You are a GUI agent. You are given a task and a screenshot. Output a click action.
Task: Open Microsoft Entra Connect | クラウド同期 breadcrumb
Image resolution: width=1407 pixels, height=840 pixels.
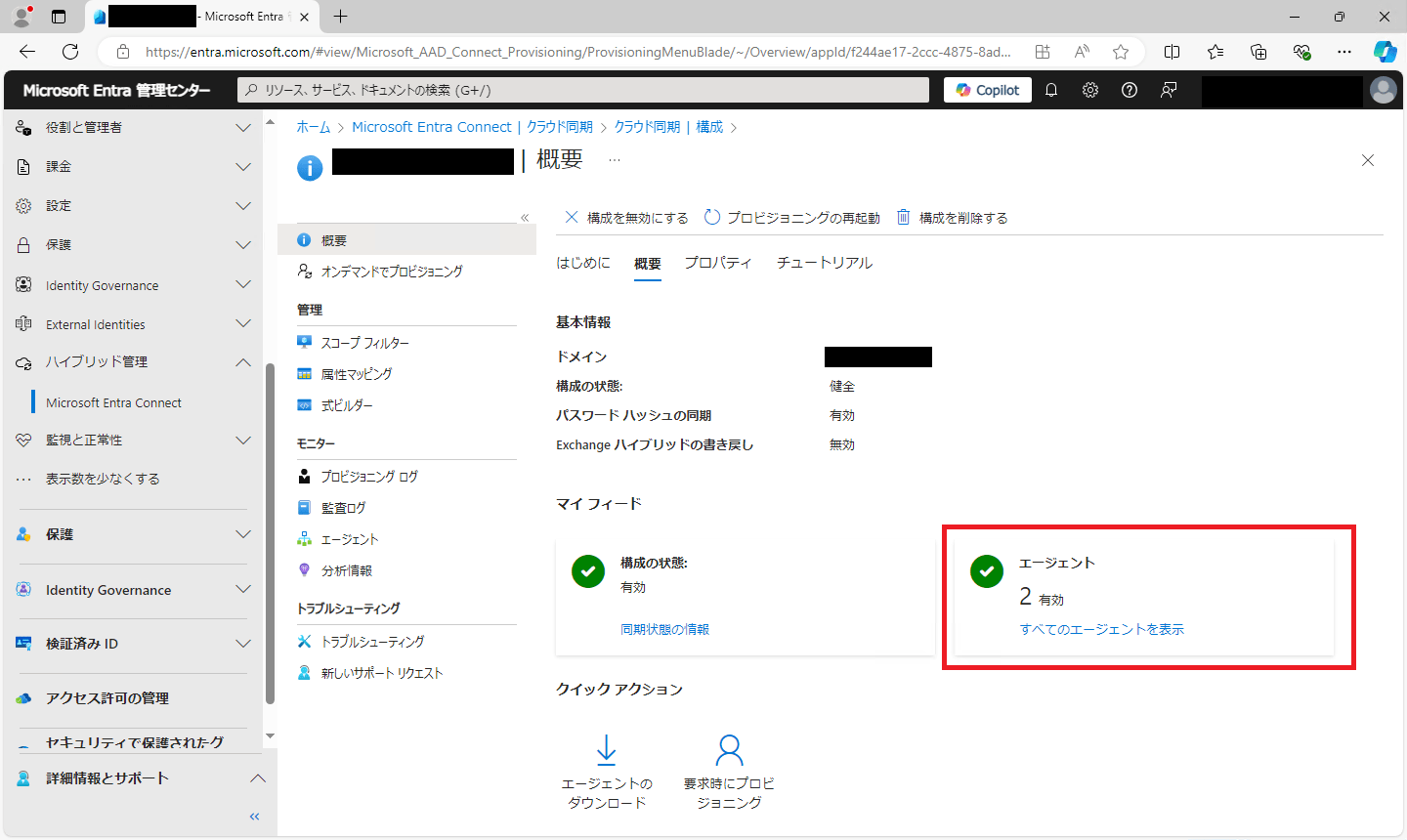click(472, 127)
